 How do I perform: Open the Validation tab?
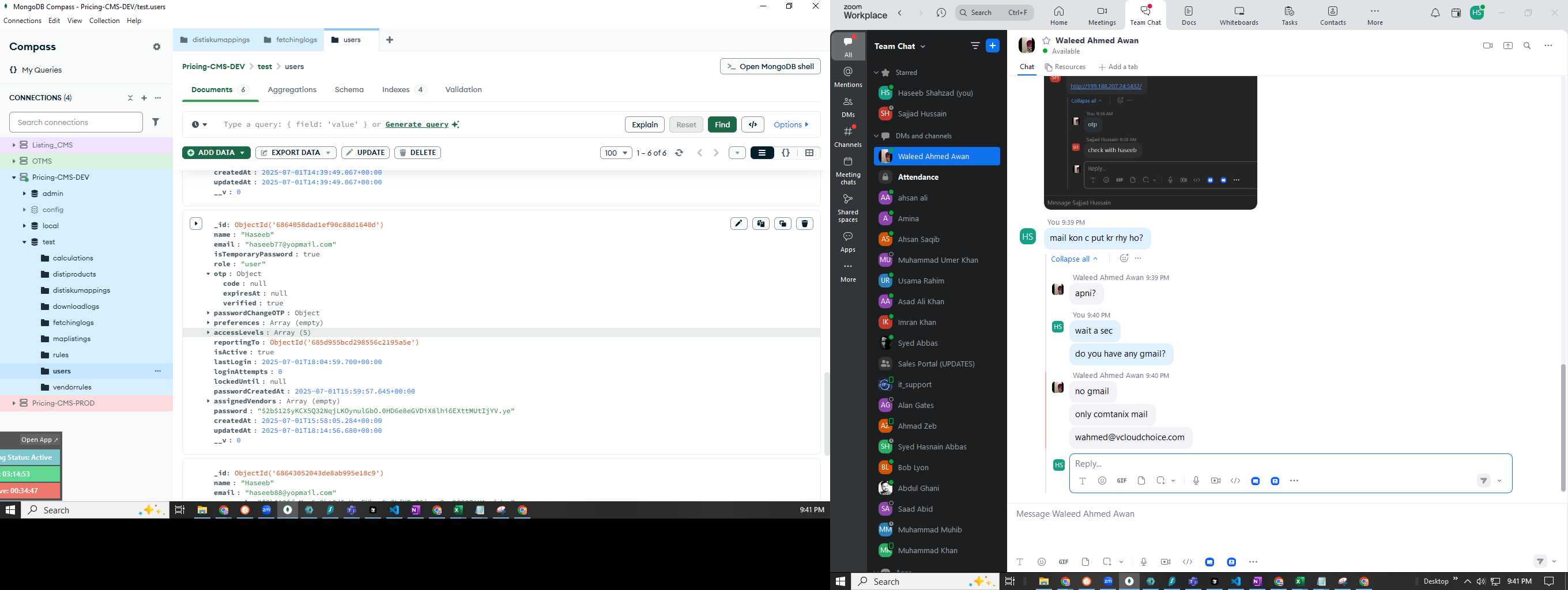[463, 90]
